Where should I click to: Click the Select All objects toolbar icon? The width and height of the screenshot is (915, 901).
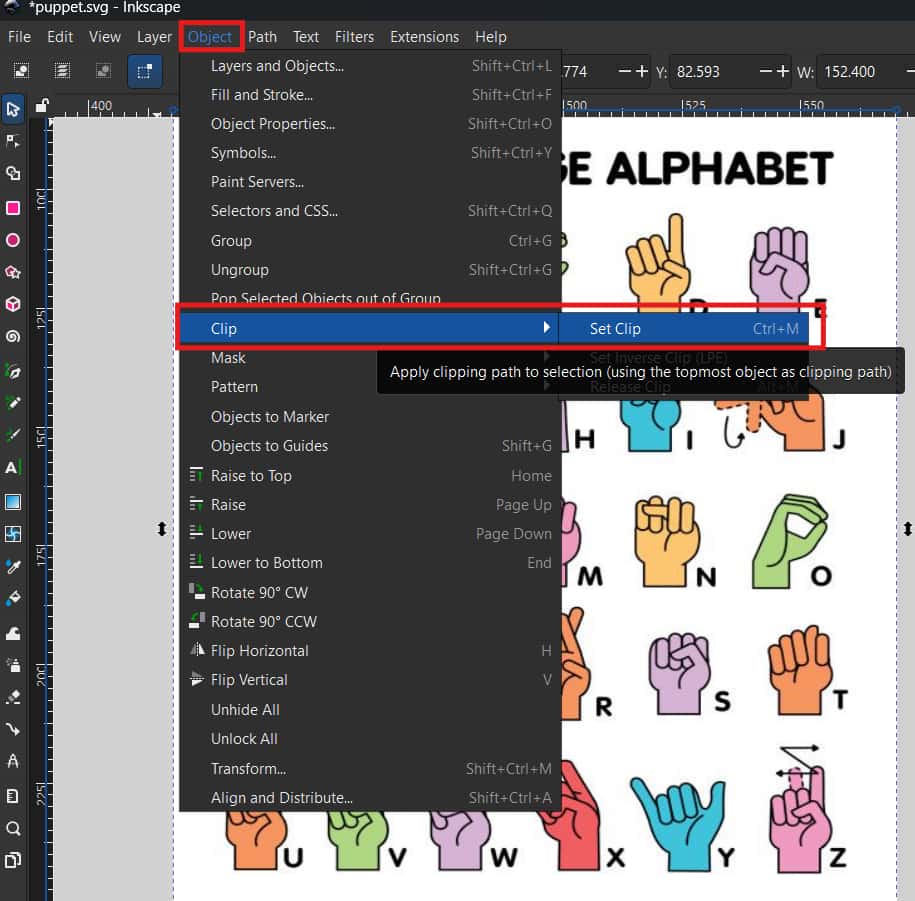(22, 71)
